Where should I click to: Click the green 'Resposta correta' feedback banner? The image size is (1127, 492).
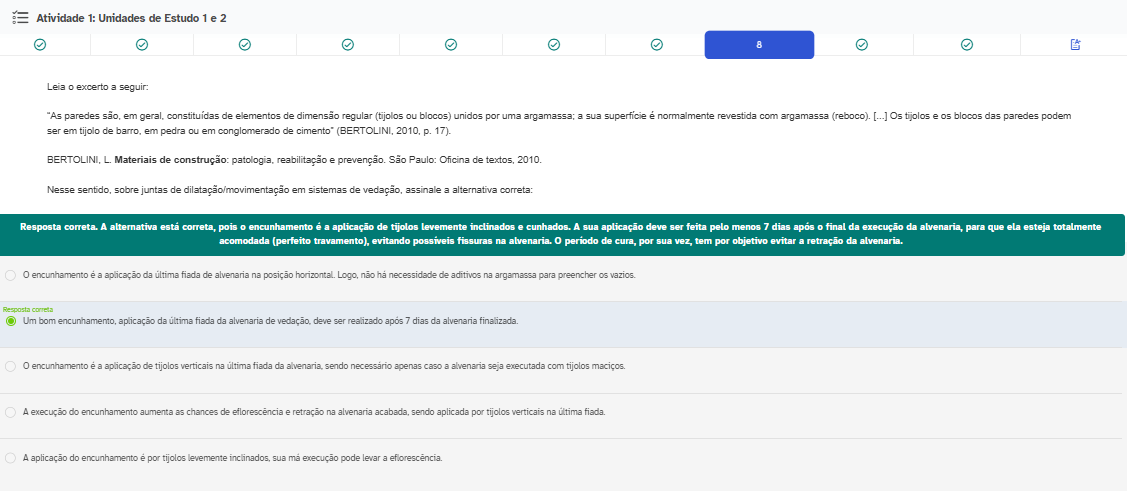562,234
